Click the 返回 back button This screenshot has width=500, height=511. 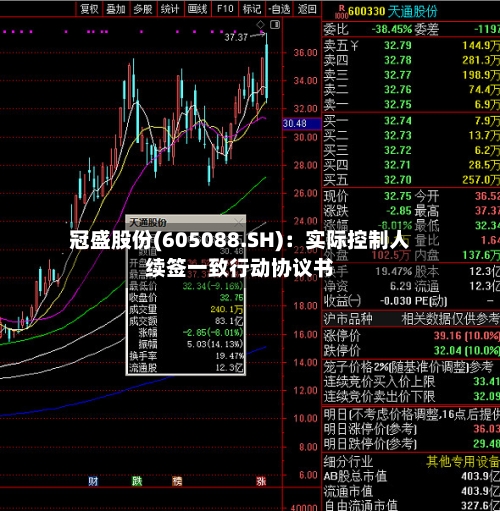tap(307, 9)
